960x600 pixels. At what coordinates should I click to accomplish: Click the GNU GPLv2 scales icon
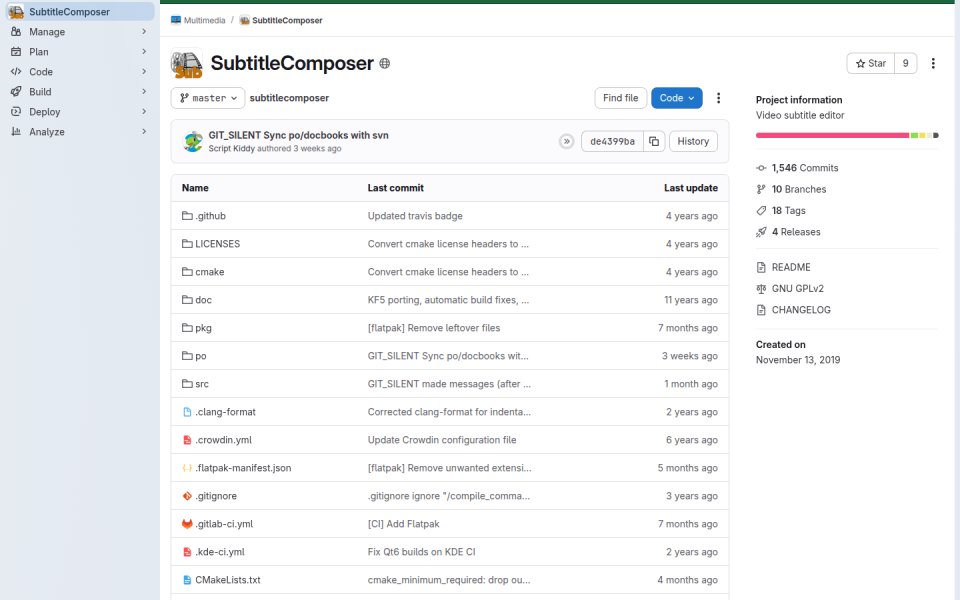[x=761, y=289]
